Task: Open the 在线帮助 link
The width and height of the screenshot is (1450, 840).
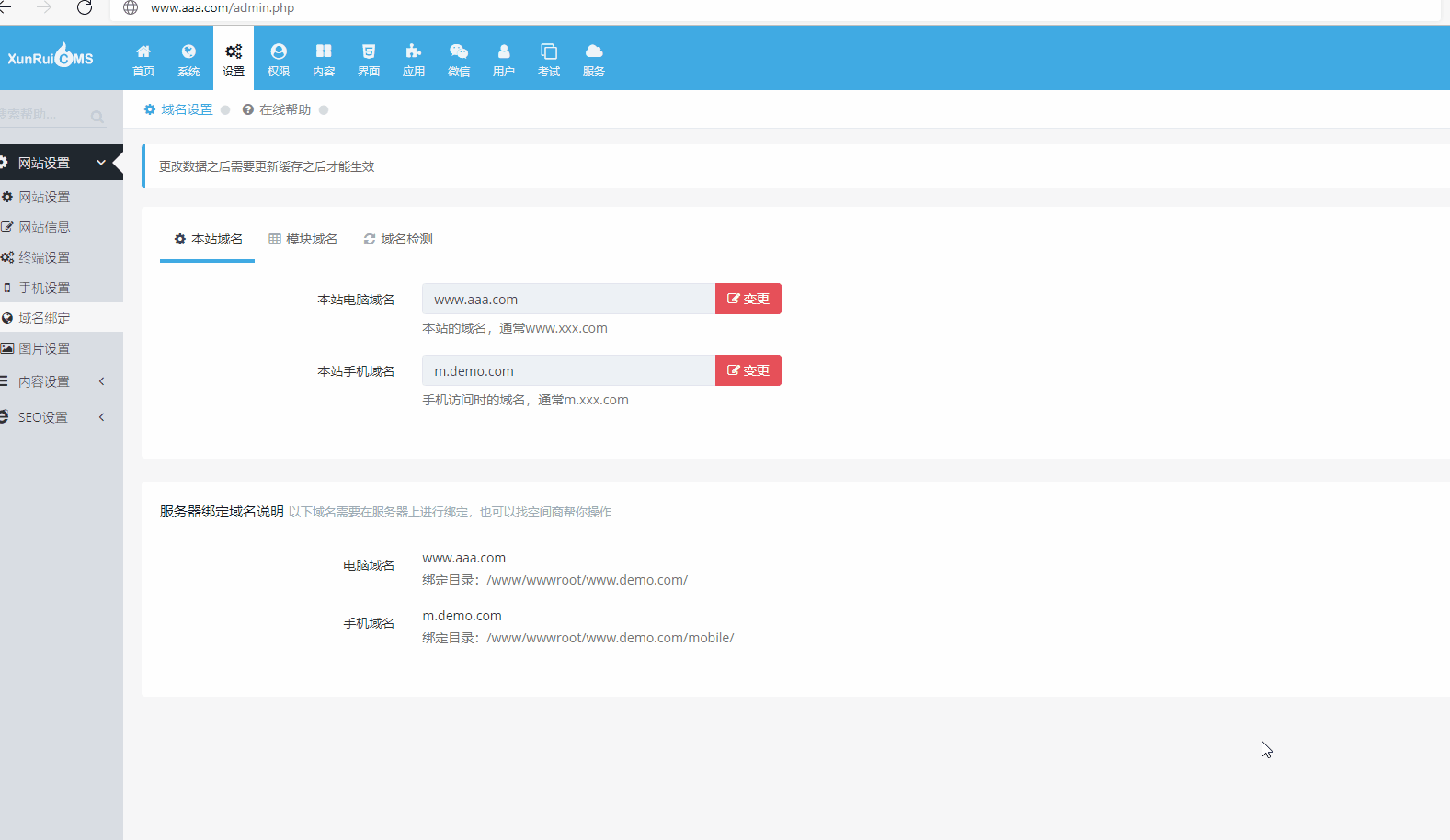Action: pos(285,109)
